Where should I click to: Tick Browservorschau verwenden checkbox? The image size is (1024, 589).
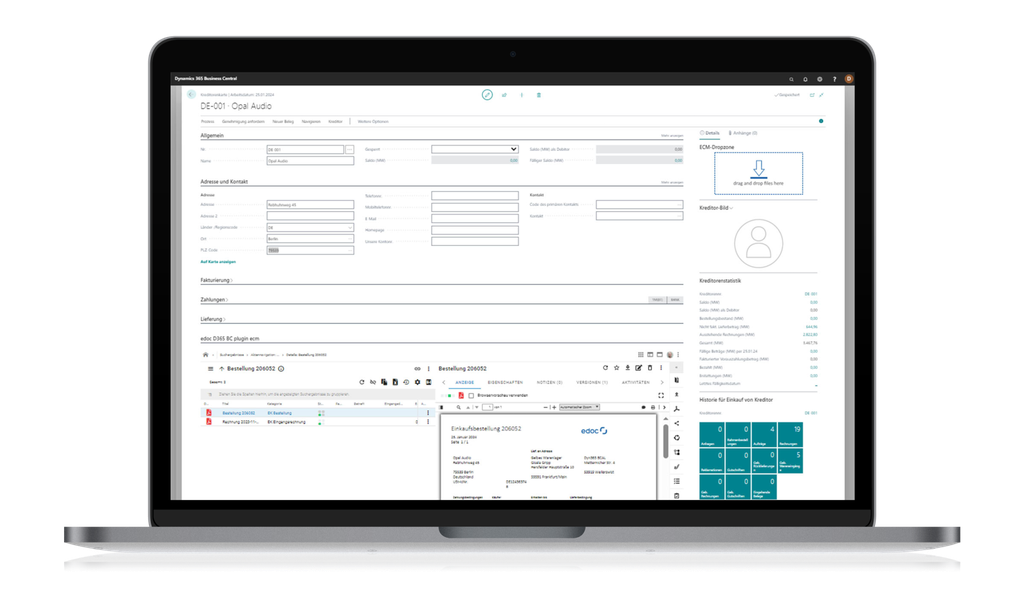coord(471,396)
